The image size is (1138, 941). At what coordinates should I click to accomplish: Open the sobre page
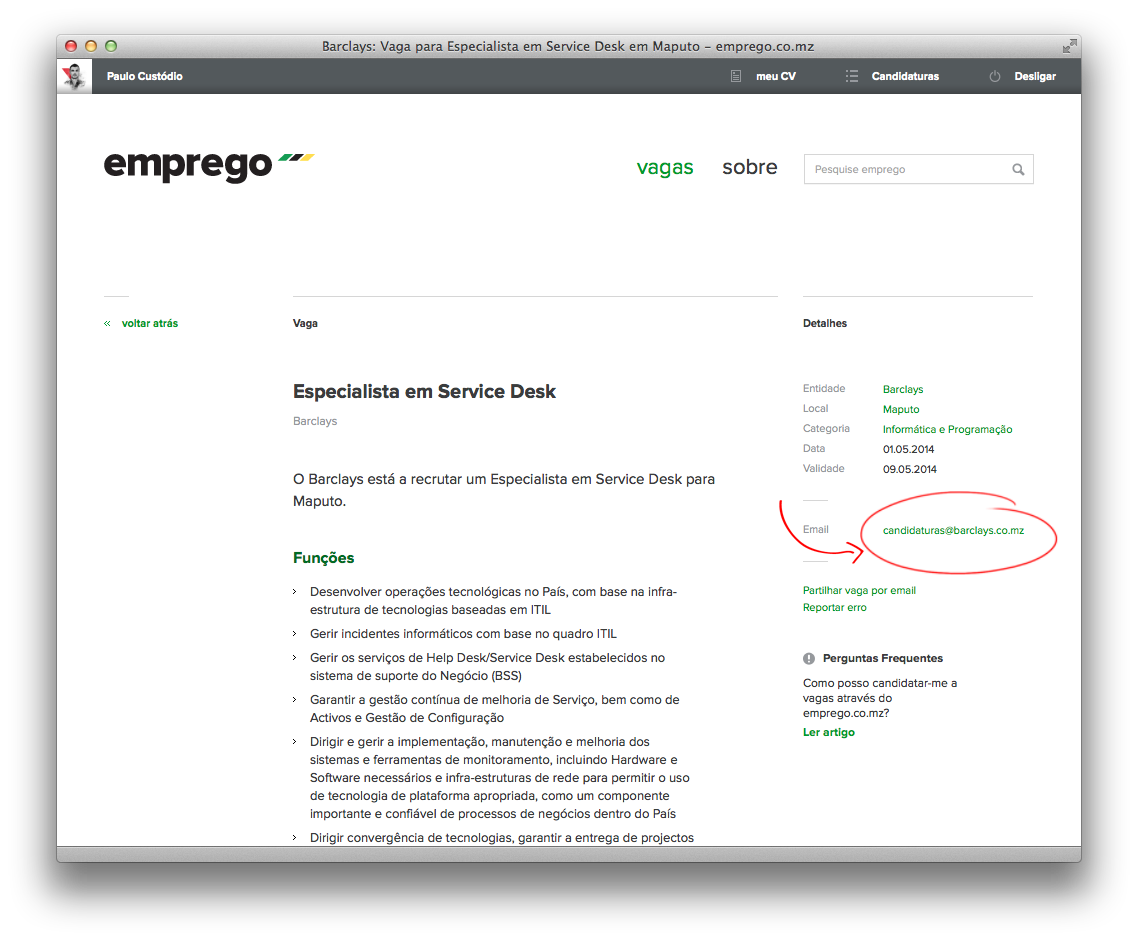pos(750,167)
